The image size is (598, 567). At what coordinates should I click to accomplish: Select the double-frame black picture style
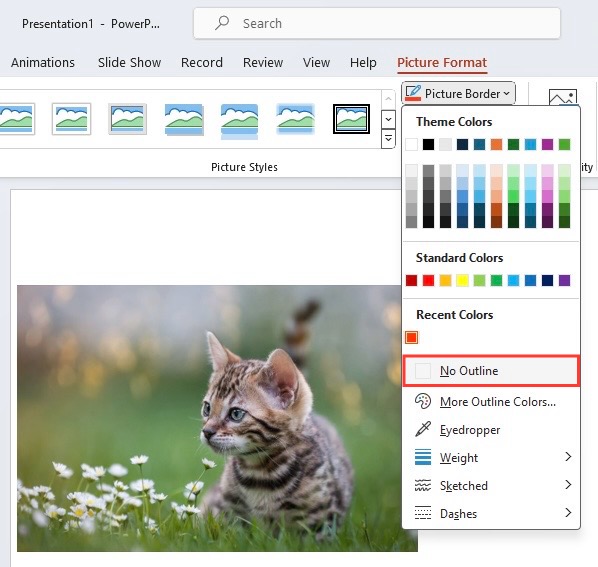pyautogui.click(x=351, y=119)
